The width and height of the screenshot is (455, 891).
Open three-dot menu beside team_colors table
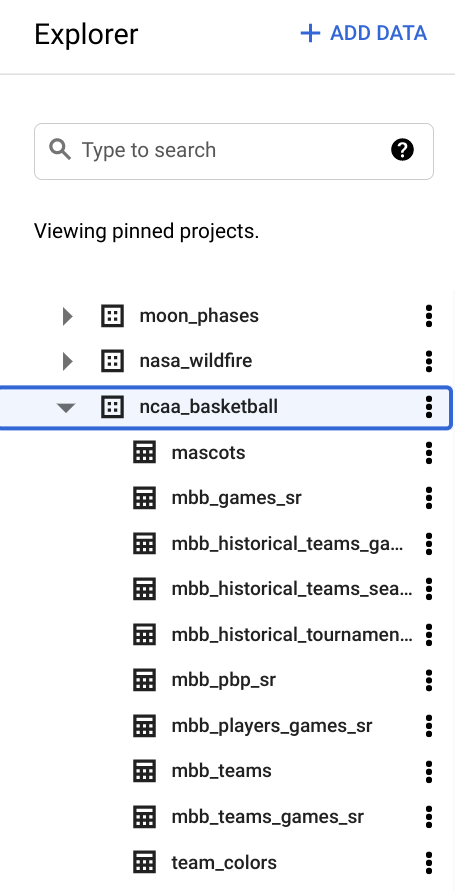[429, 863]
